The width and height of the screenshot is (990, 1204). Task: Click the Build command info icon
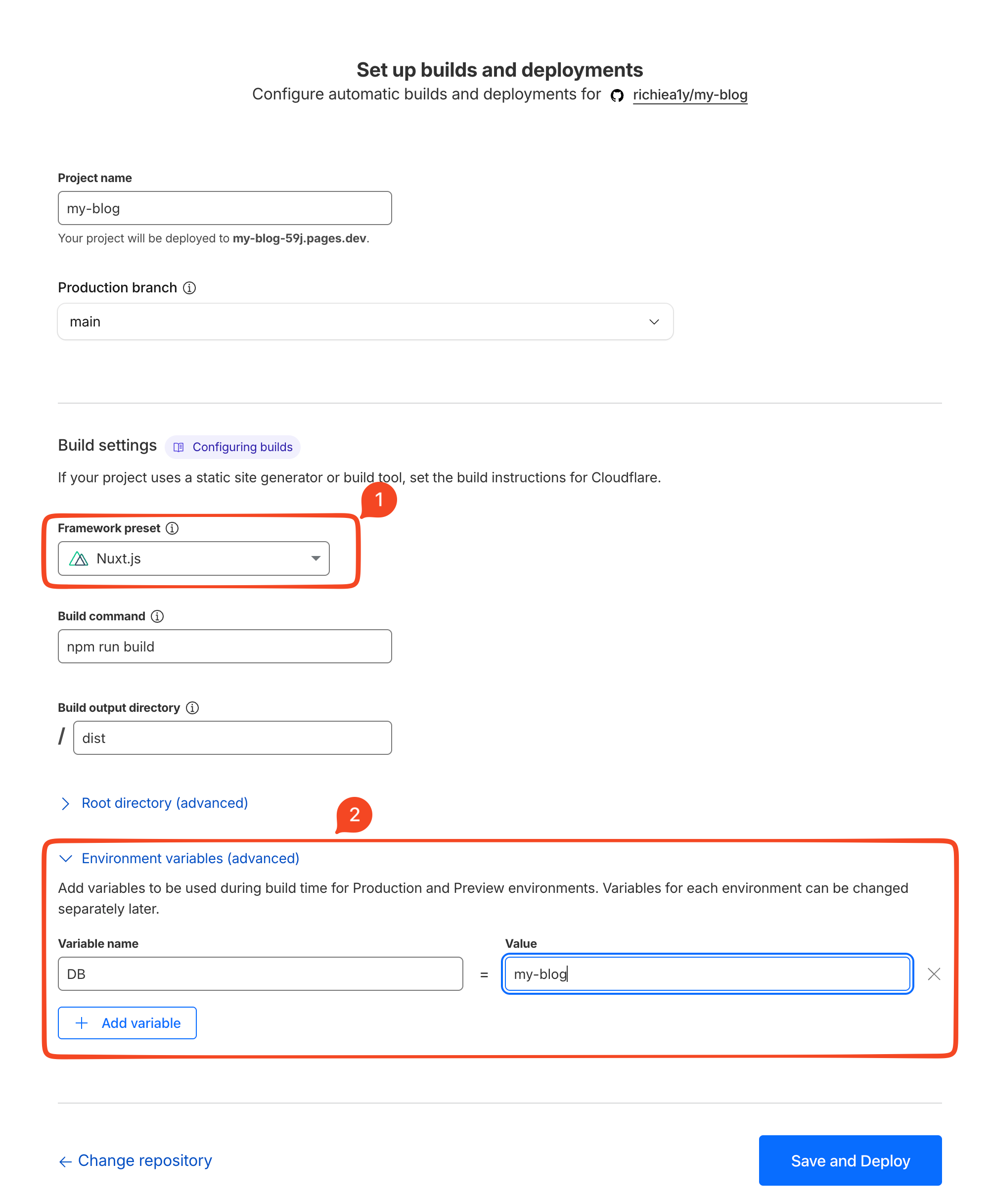pyautogui.click(x=157, y=616)
